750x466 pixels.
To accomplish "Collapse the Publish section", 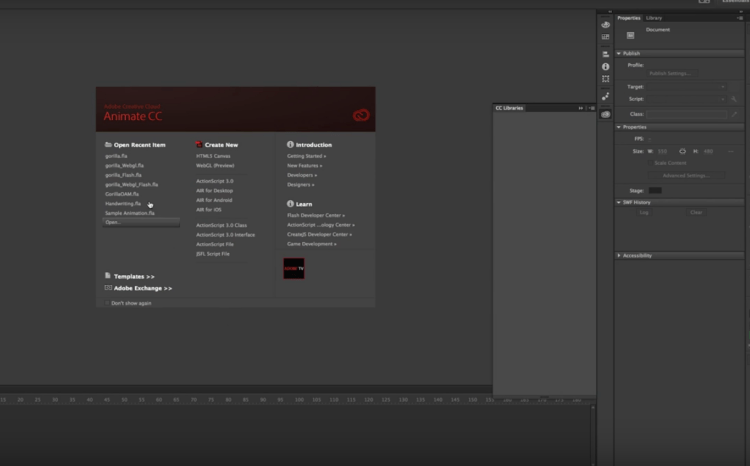I will click(618, 54).
